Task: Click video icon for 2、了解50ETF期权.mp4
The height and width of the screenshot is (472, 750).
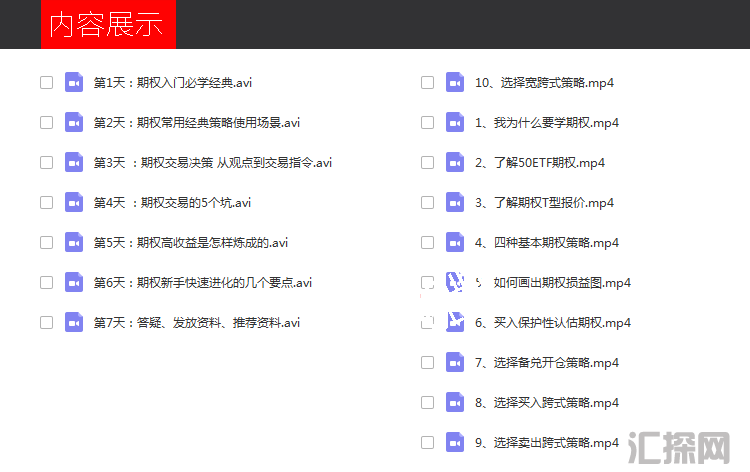Action: click(455, 162)
